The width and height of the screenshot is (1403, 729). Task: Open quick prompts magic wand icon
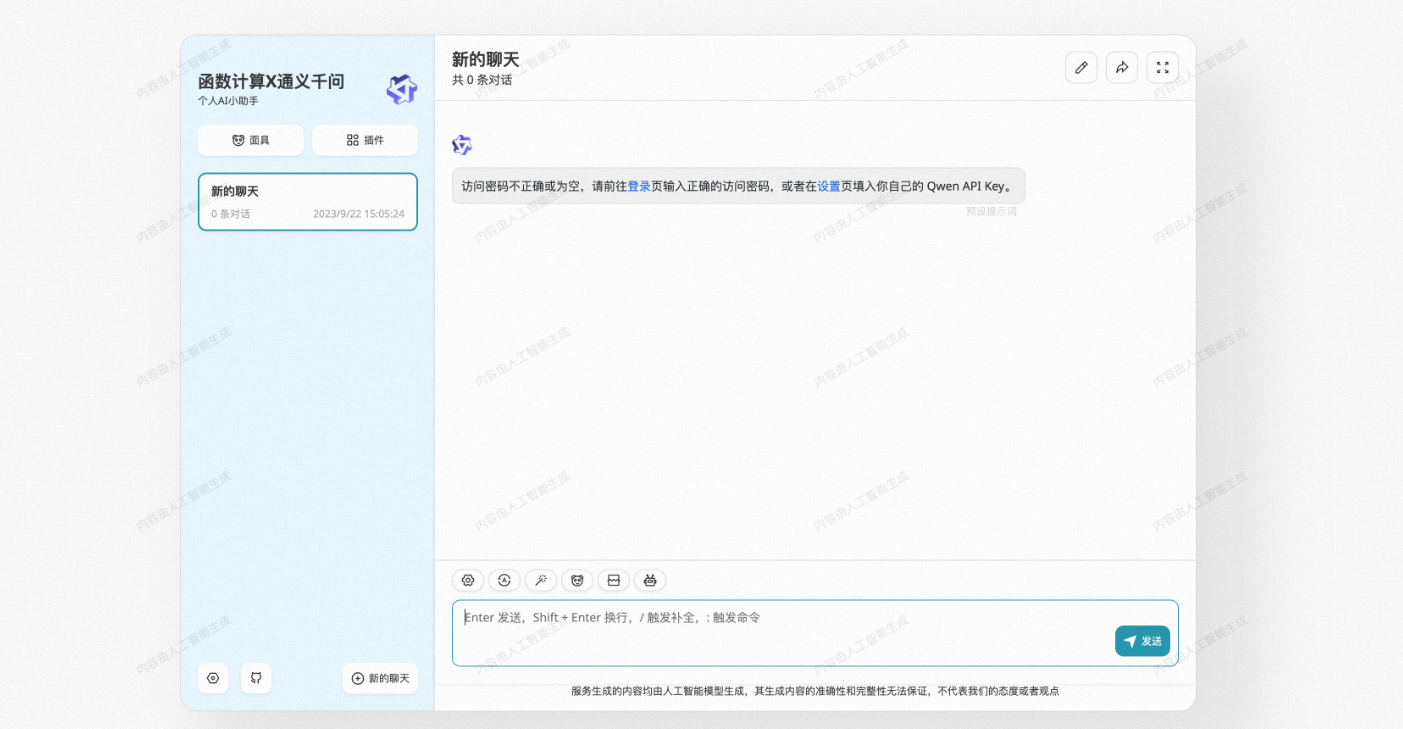541,580
